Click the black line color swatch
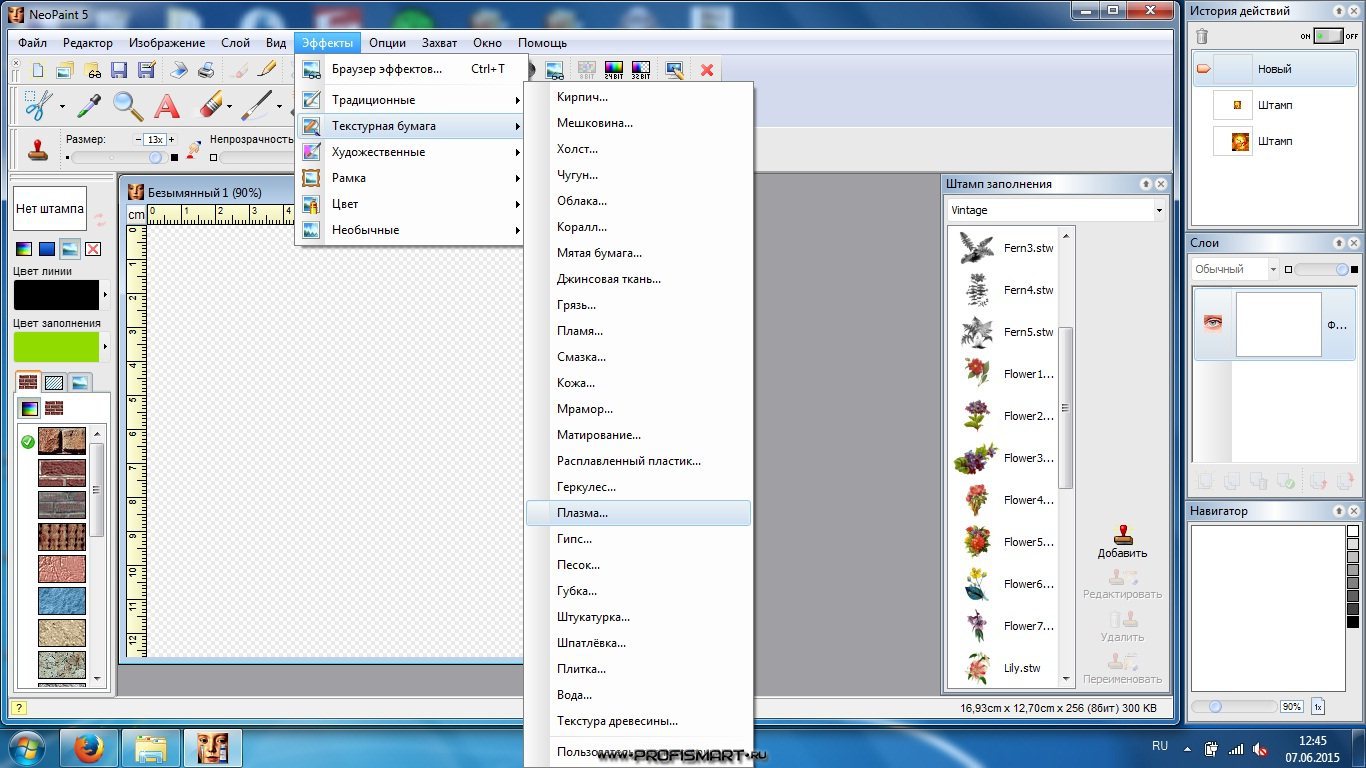This screenshot has height=768, width=1366. (x=56, y=295)
